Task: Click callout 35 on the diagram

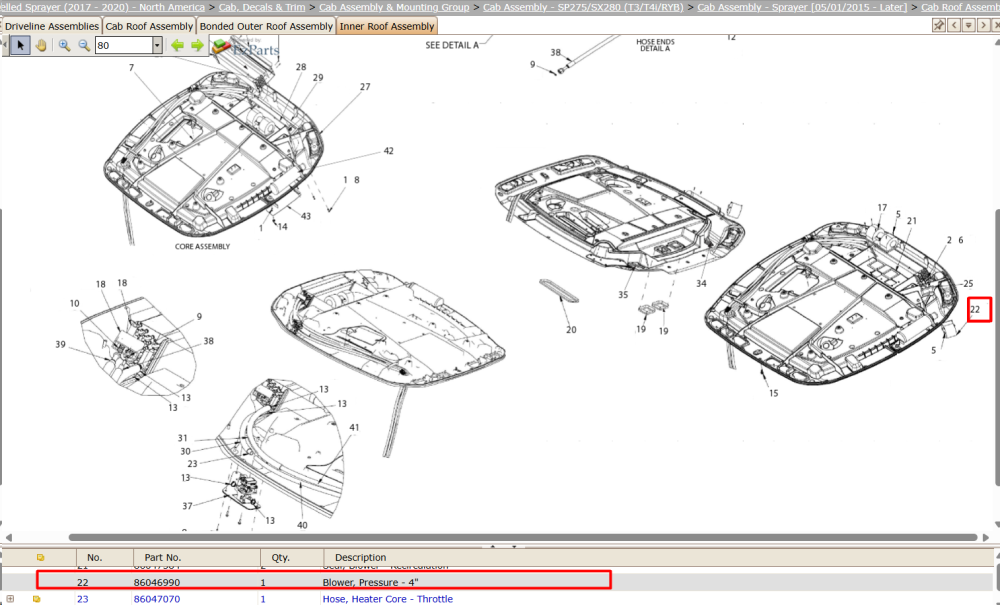Action: (x=623, y=295)
